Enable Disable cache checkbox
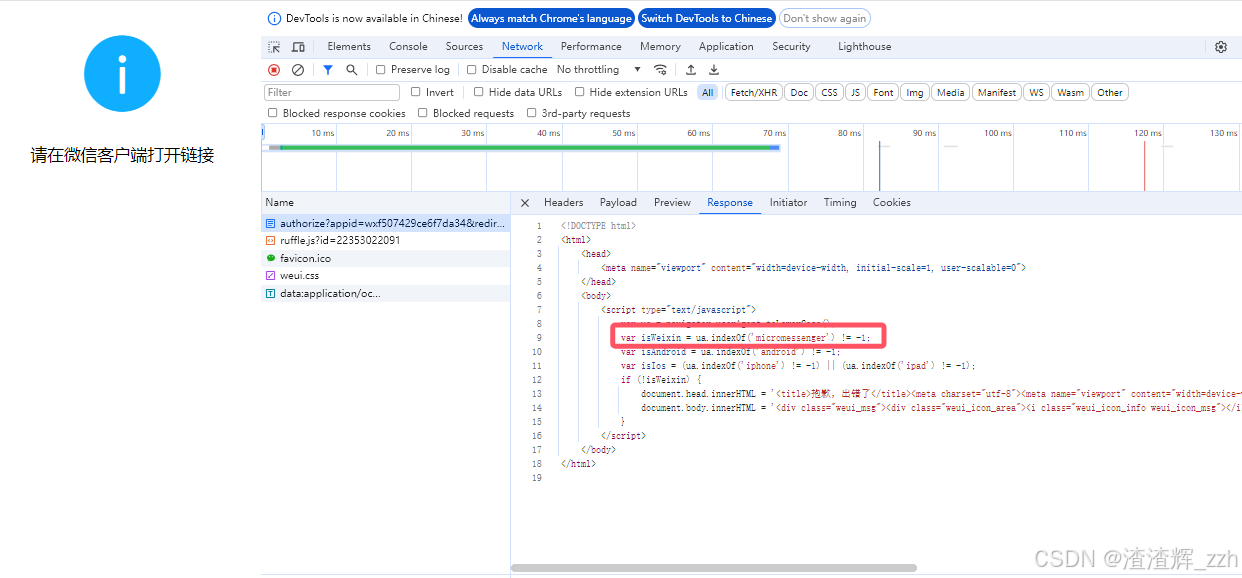 pyautogui.click(x=472, y=70)
